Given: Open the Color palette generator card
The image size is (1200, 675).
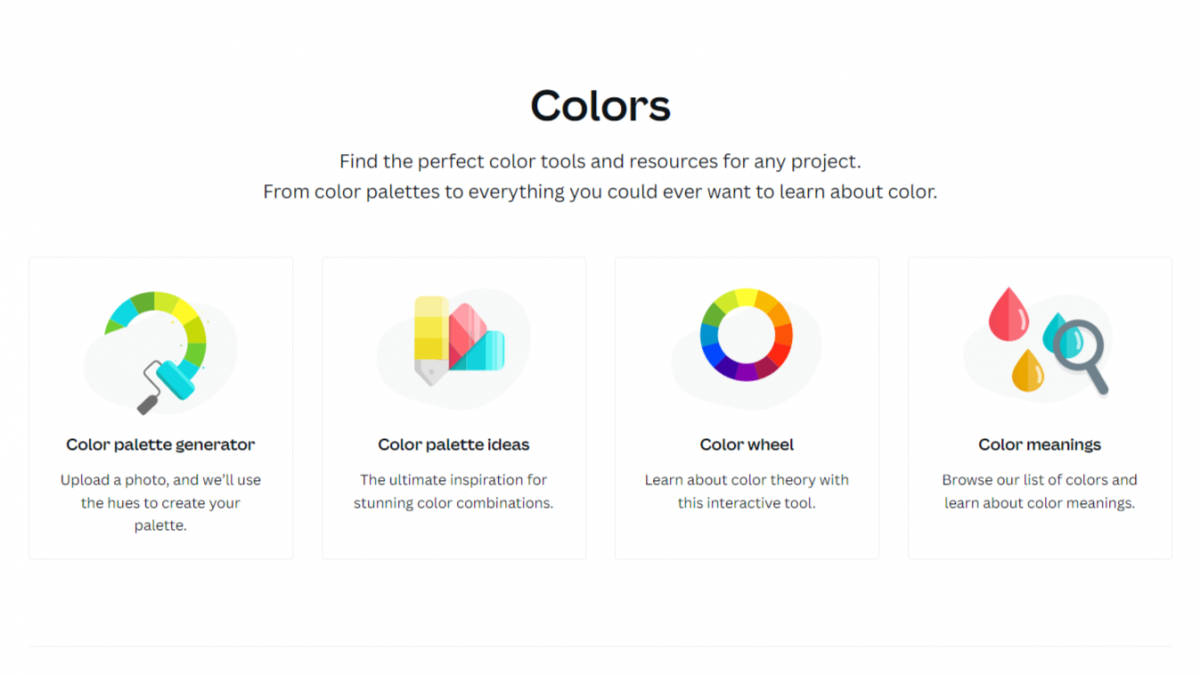Looking at the screenshot, I should click(160, 408).
